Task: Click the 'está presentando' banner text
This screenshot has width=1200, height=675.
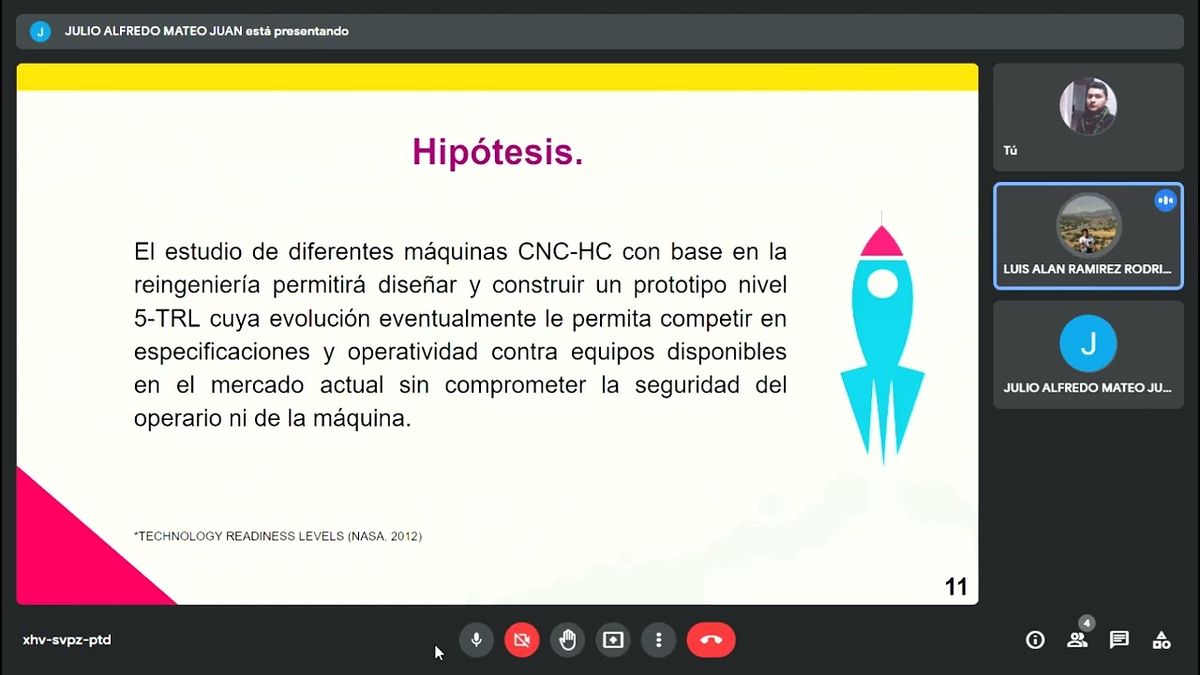Action: coord(297,31)
